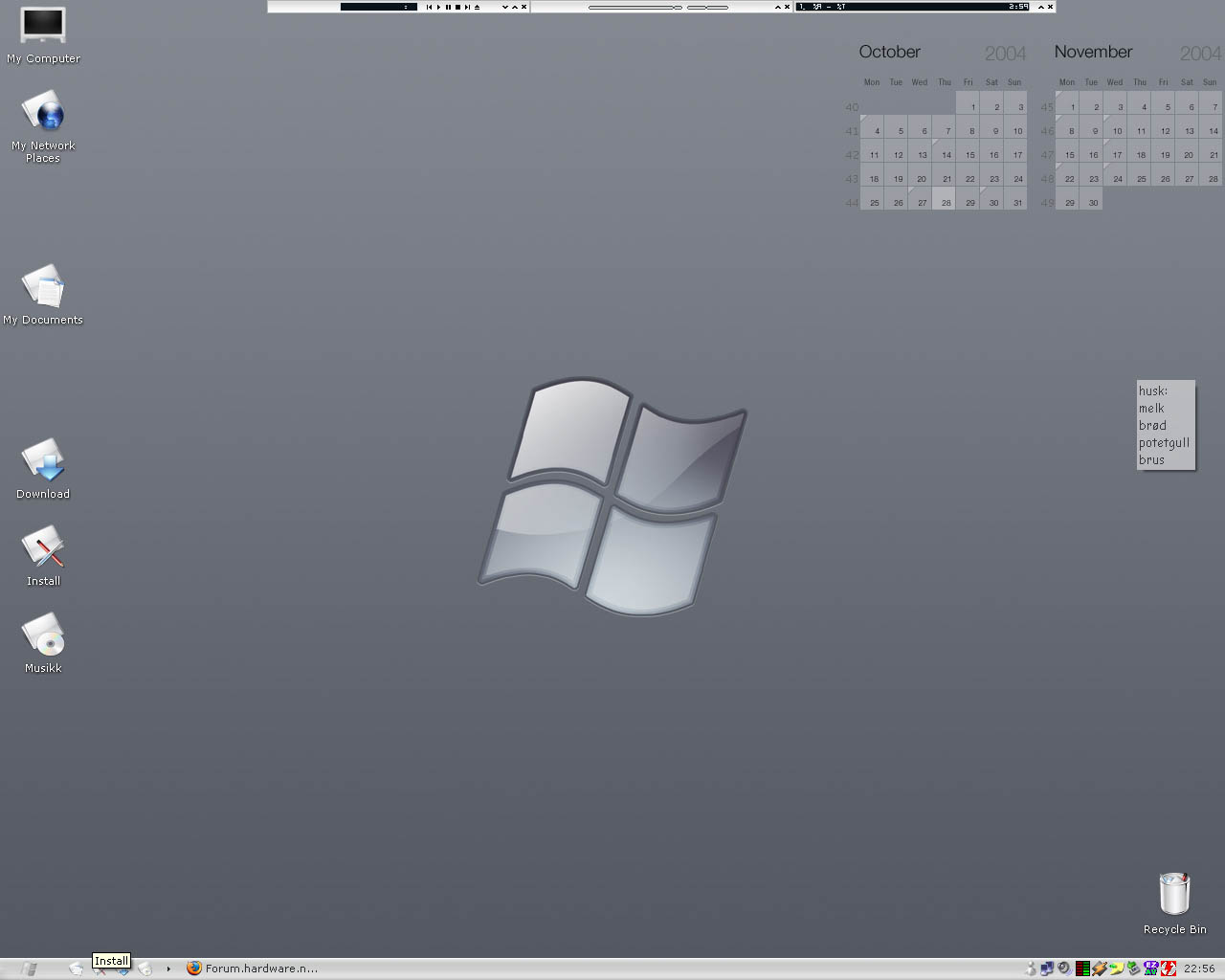Image resolution: width=1225 pixels, height=980 pixels.
Task: Click the October month heading in the calendar
Action: (889, 52)
